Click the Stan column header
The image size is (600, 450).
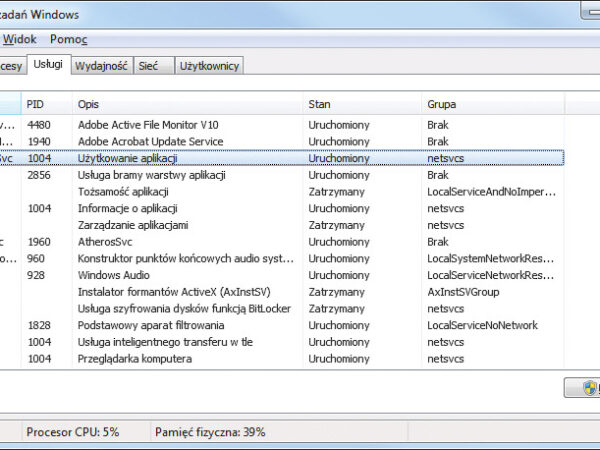pos(361,104)
